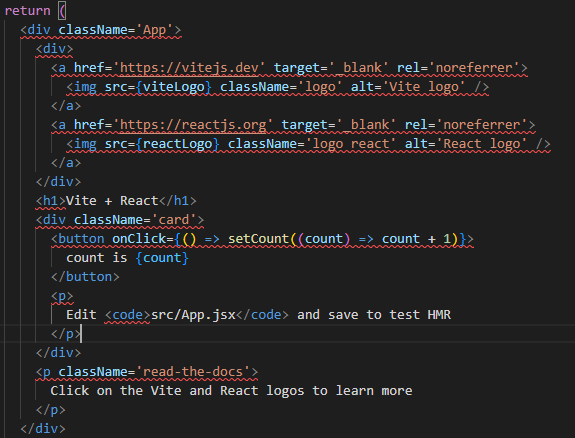
Task: Click the {reactLogo} src expression
Action: 177,144
